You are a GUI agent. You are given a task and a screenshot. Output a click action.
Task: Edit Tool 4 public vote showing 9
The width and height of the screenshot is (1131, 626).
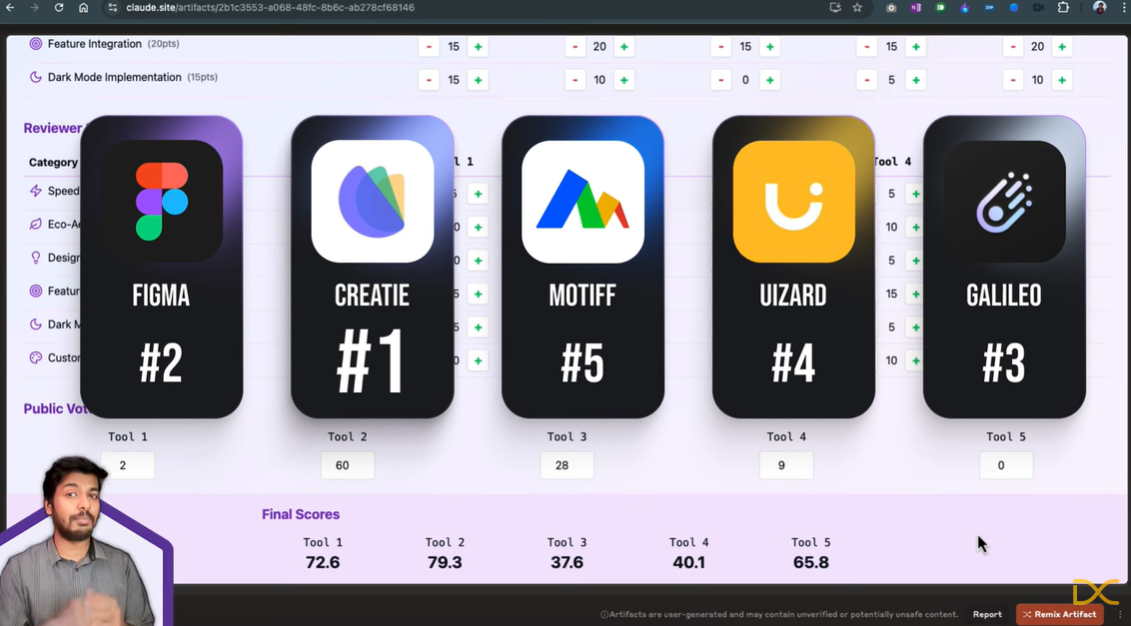[786, 465]
